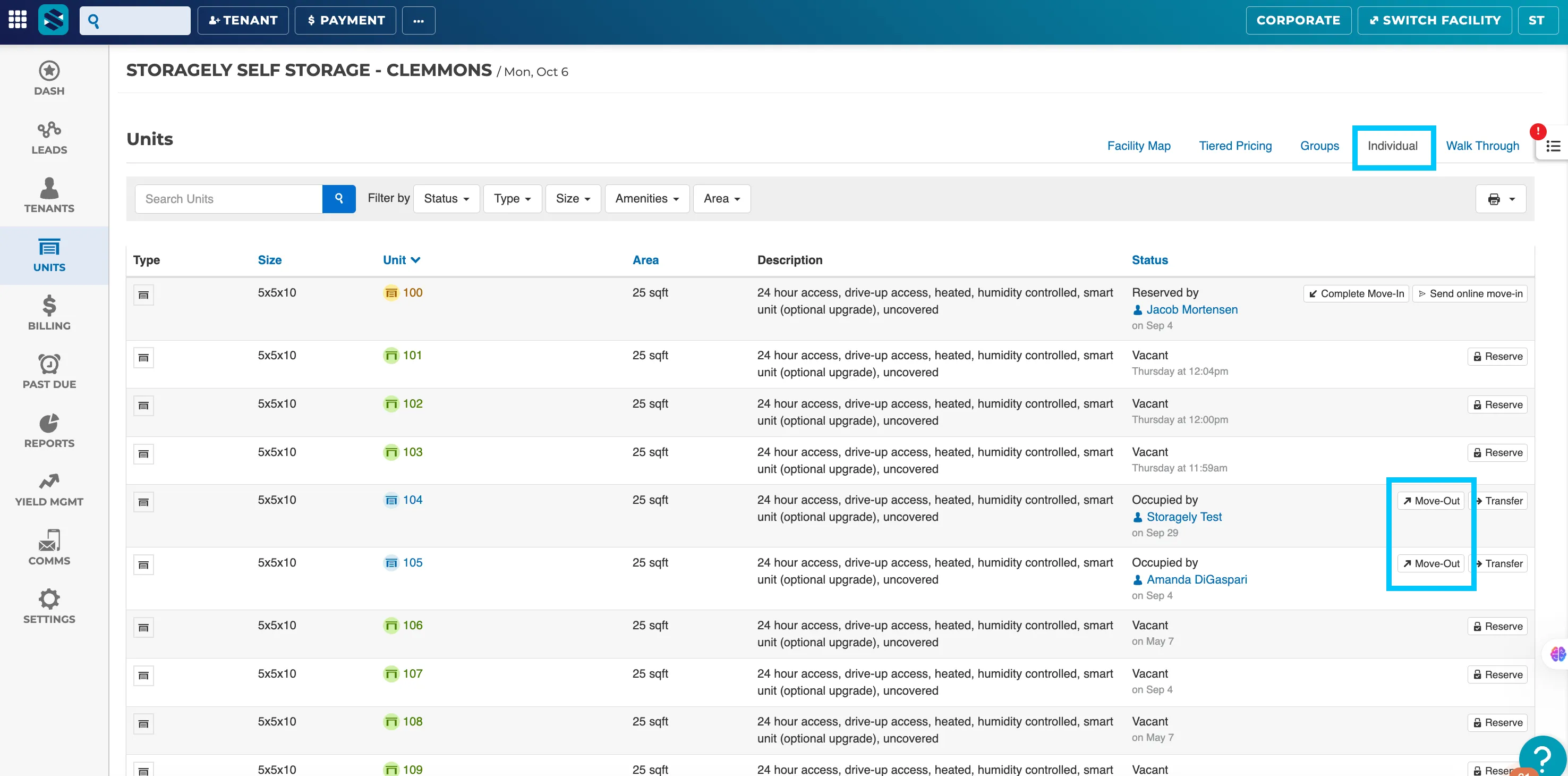This screenshot has height=776, width=1568.
Task: Sort table by Unit column header
Action: (402, 260)
